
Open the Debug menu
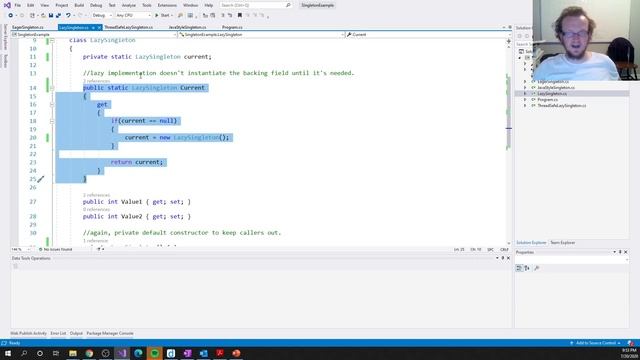point(96,5)
